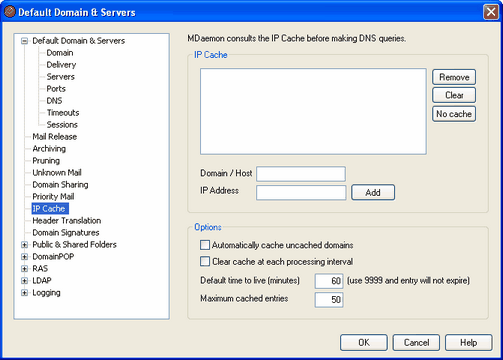
Task: Expand the Public & Shared Folders node
Action: 24,245
